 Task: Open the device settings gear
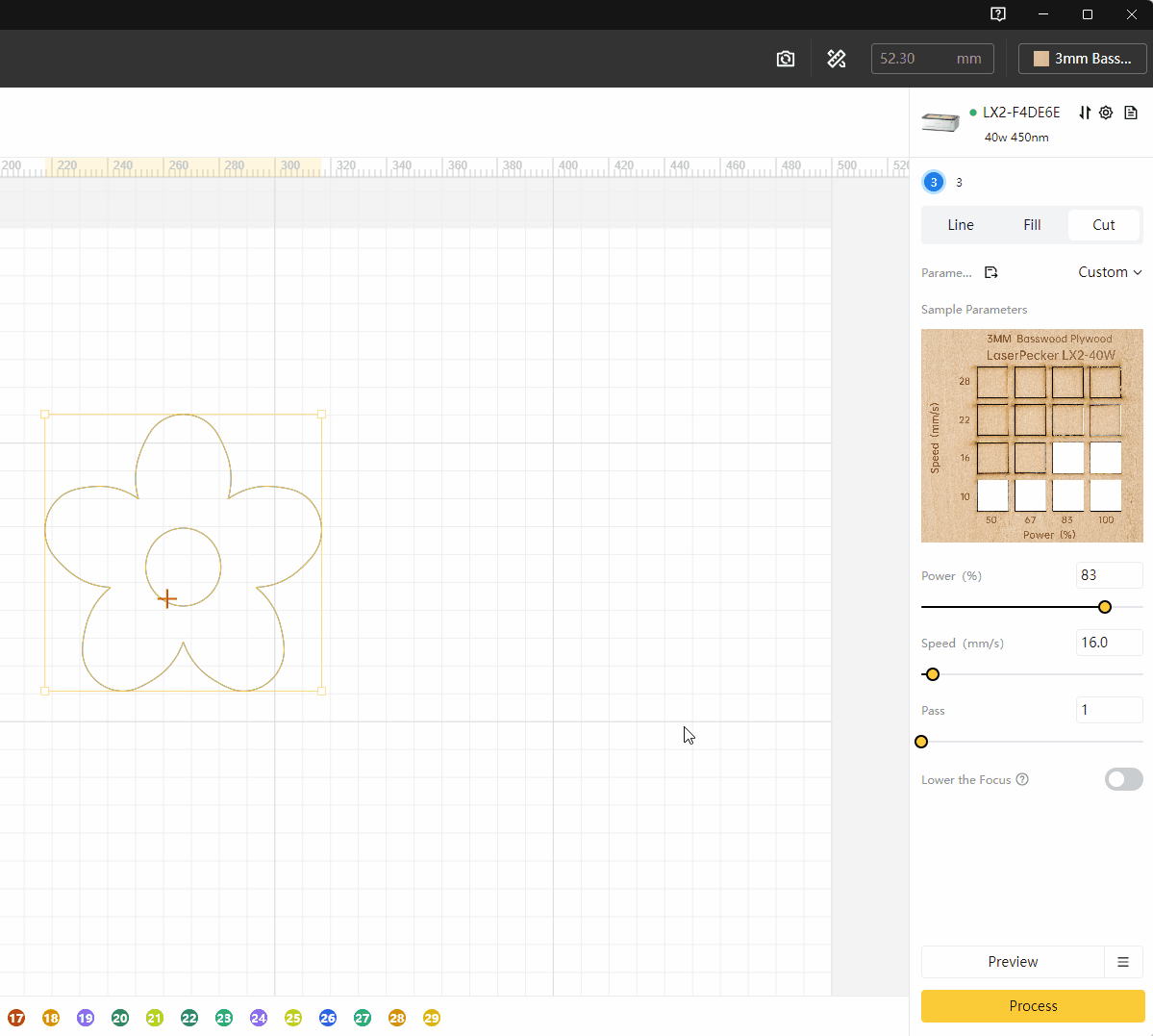click(1106, 113)
